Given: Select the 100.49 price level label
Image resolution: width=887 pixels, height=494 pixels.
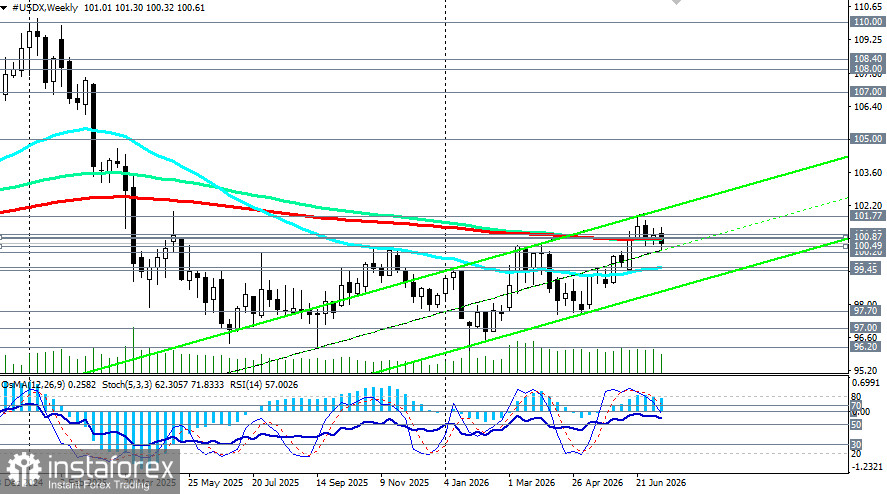Looking at the screenshot, I should point(867,246).
